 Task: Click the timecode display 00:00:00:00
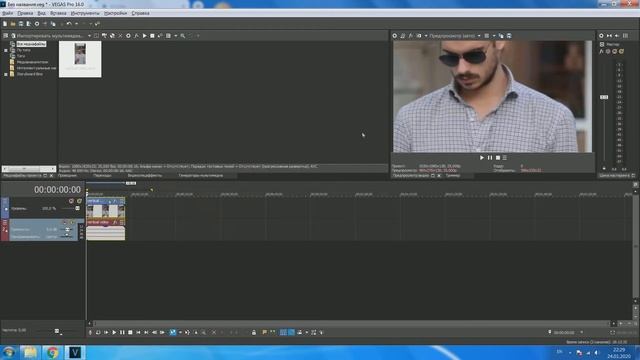click(x=57, y=190)
